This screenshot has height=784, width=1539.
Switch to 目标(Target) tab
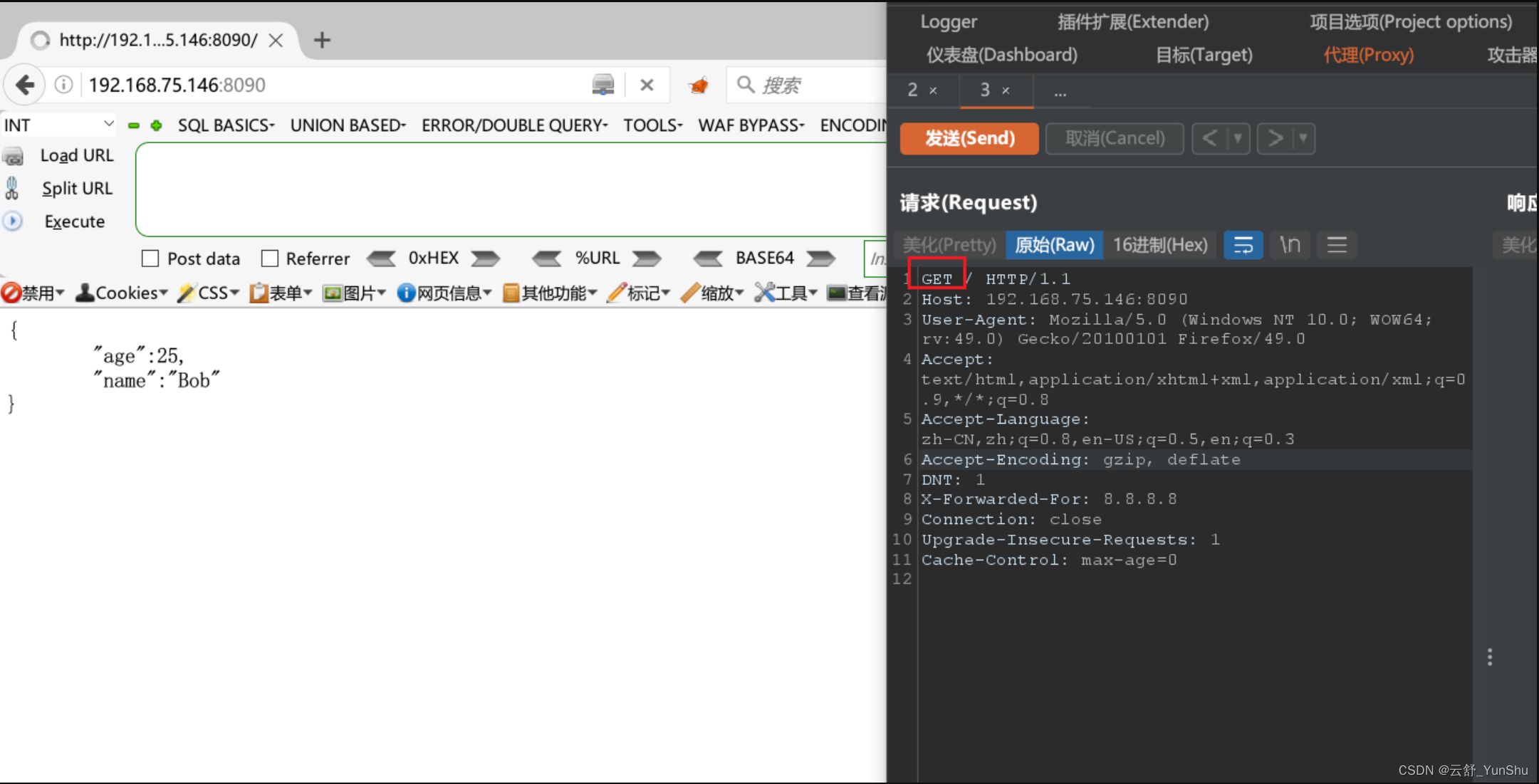[x=1204, y=55]
